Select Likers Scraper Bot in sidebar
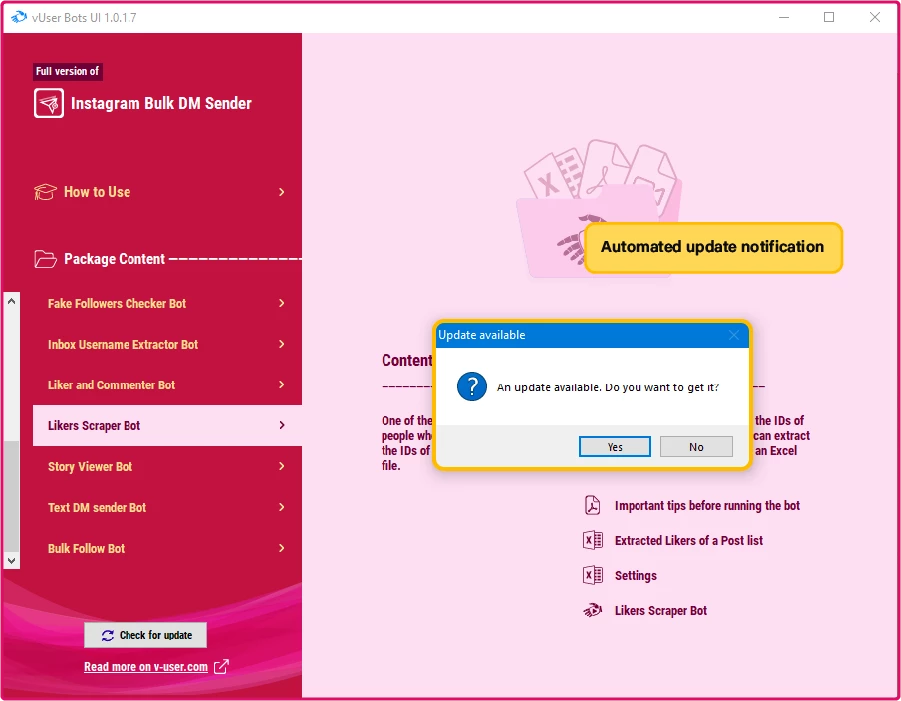 point(167,426)
